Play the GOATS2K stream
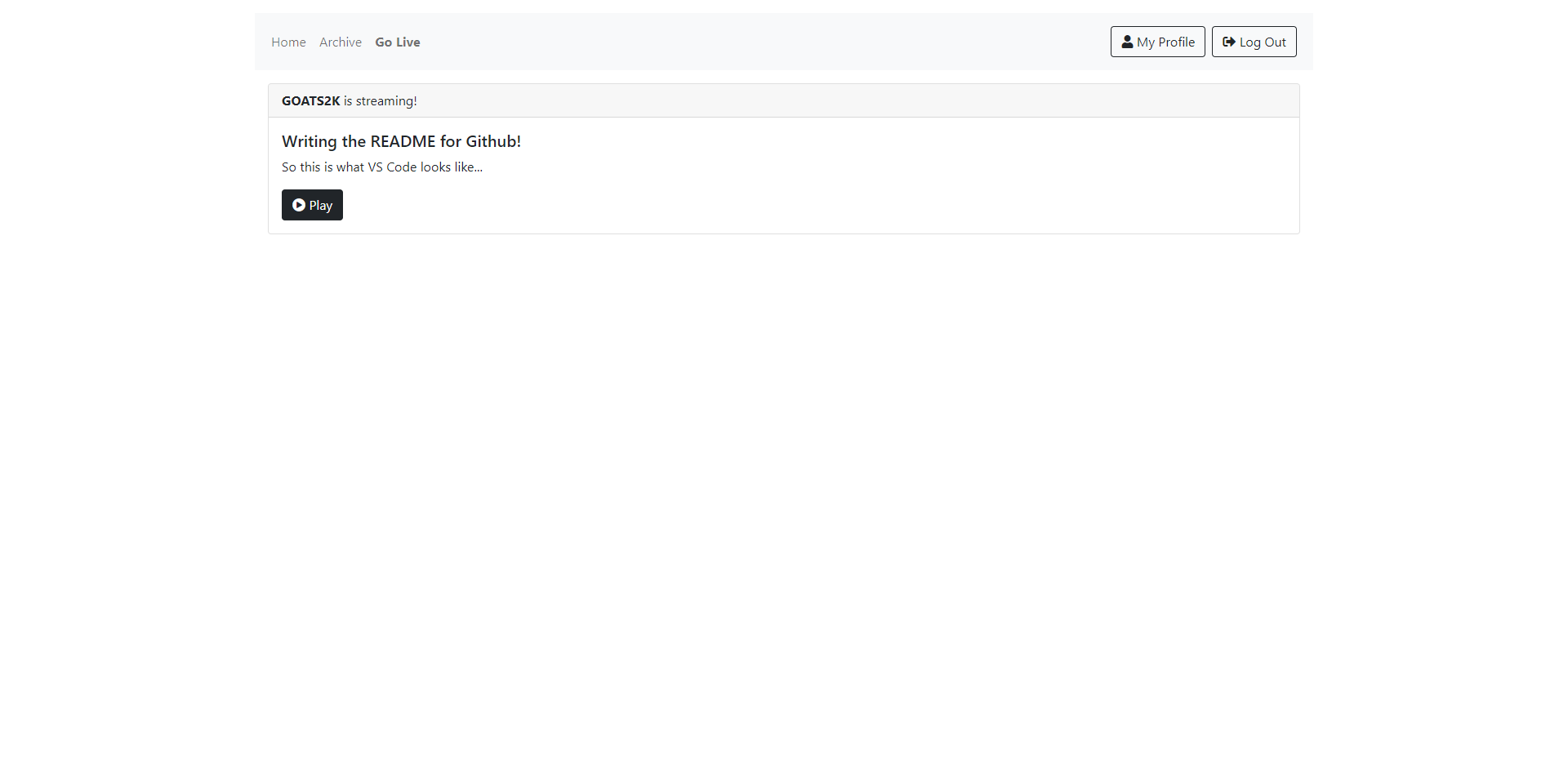The image size is (1568, 765). 312,205
